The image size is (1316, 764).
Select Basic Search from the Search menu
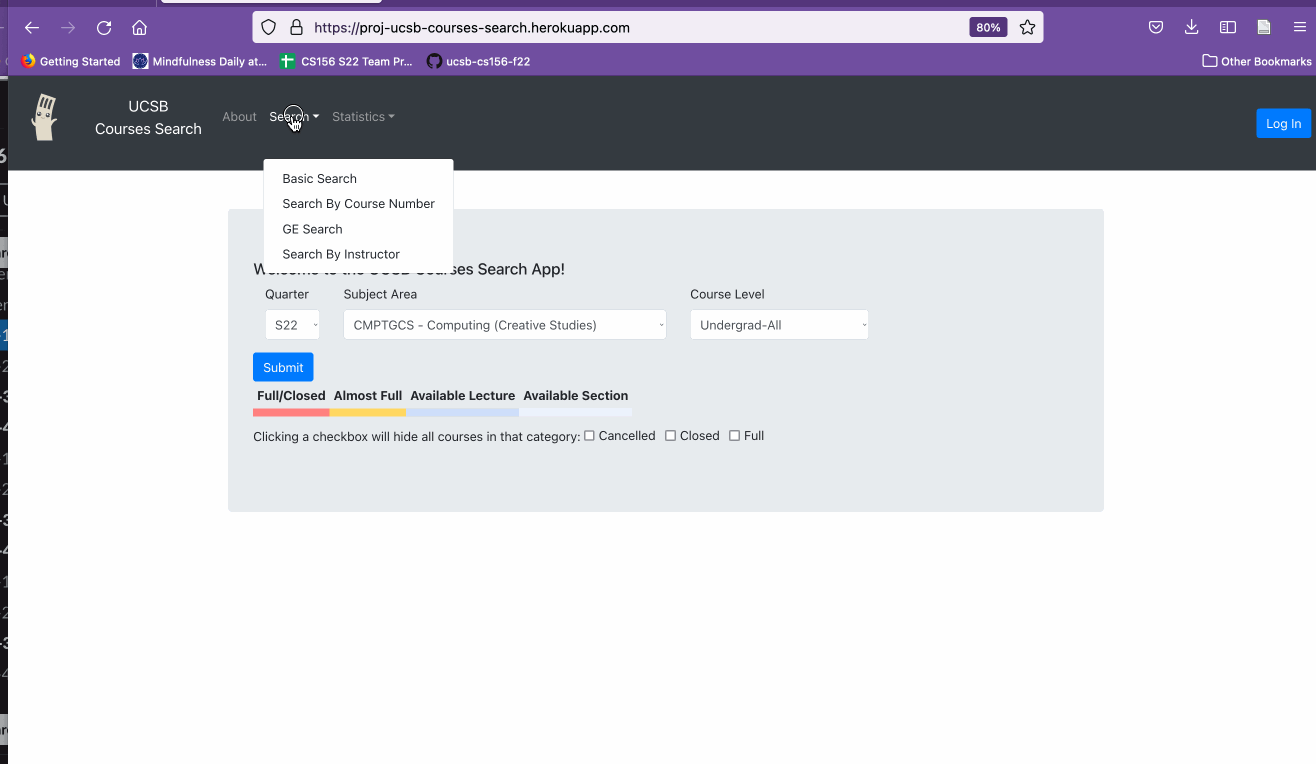(x=319, y=178)
